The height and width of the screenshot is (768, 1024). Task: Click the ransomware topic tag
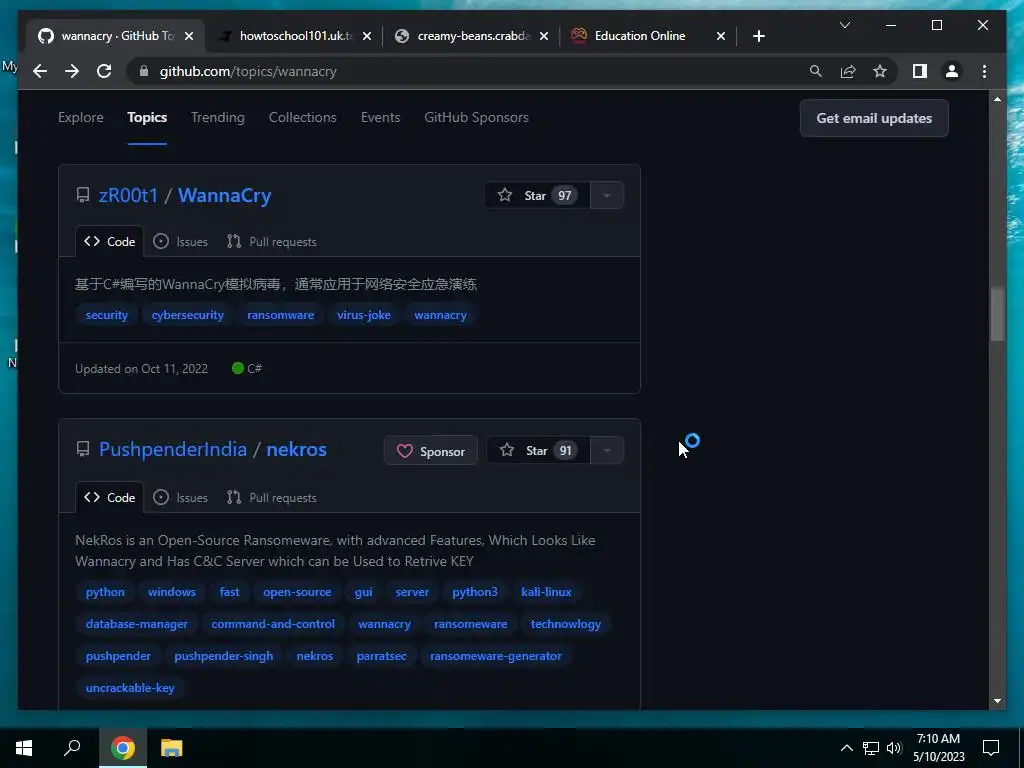(280, 315)
